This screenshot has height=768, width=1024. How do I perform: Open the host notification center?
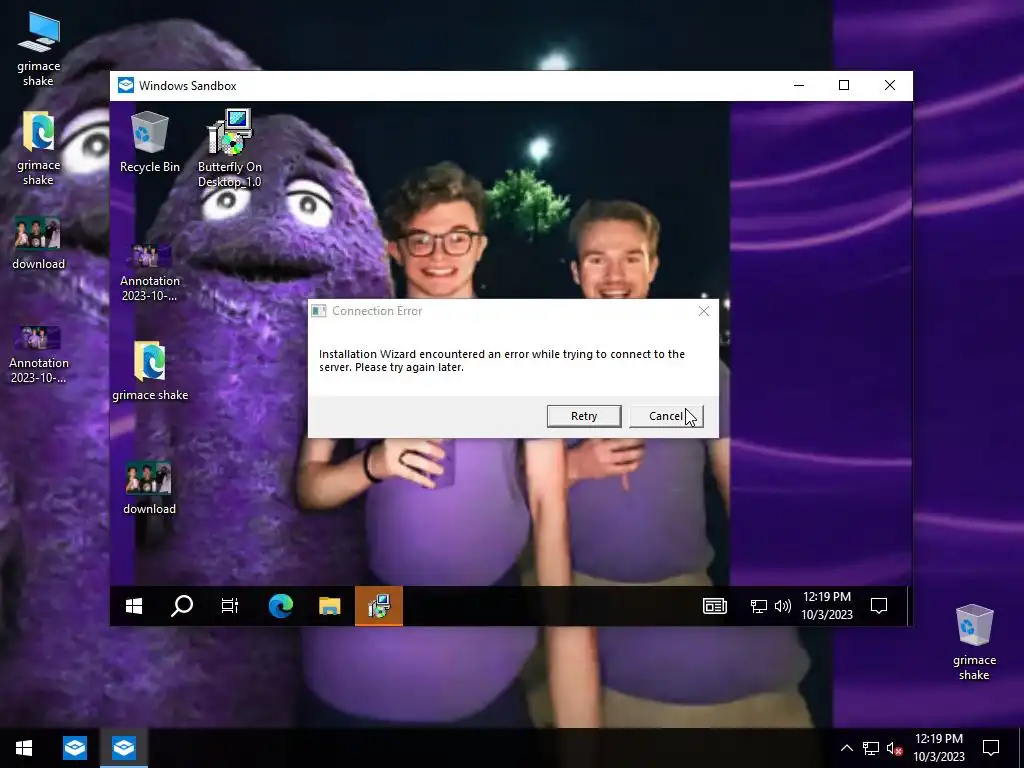[991, 748]
